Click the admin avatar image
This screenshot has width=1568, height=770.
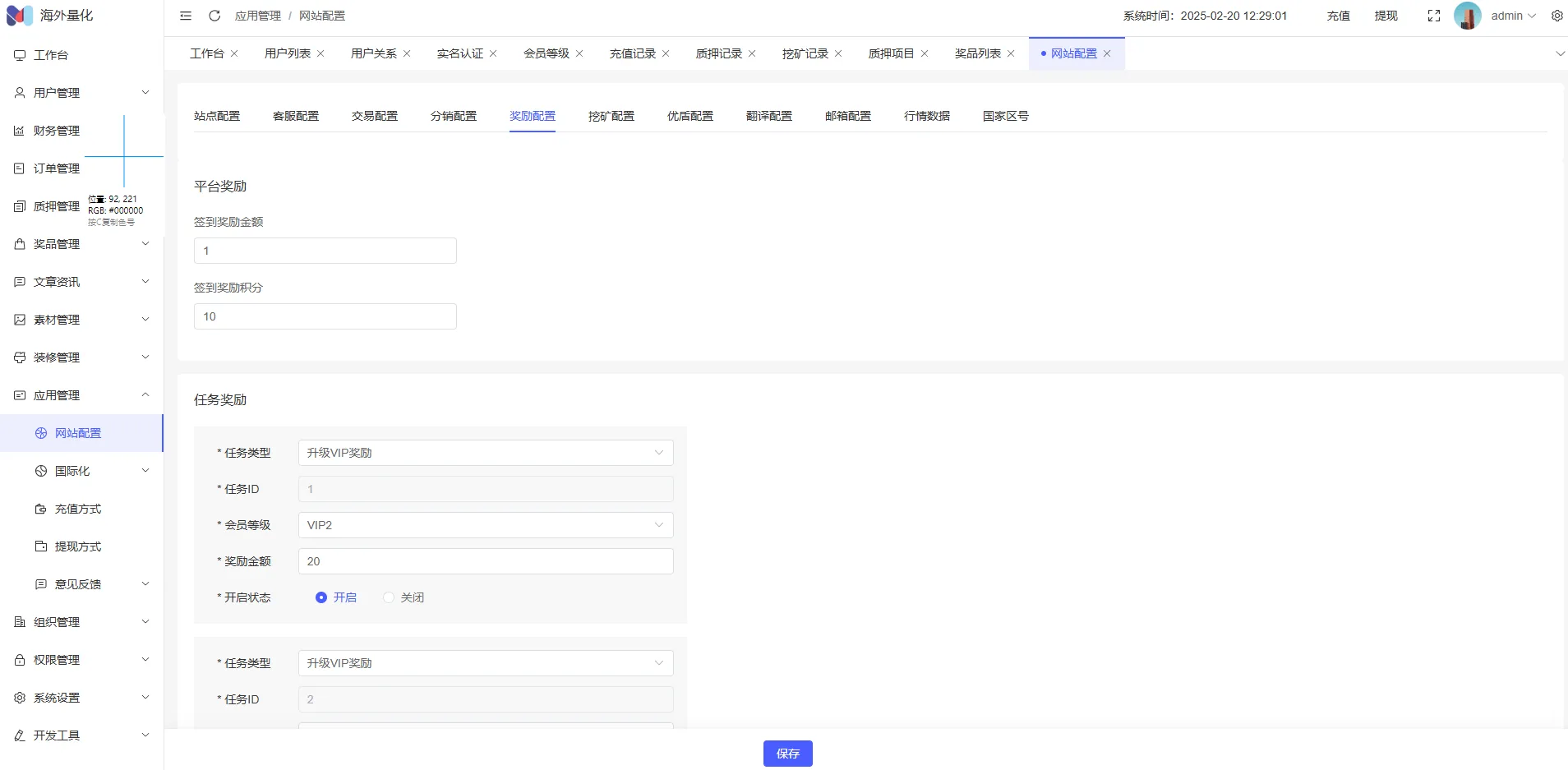pyautogui.click(x=1467, y=16)
